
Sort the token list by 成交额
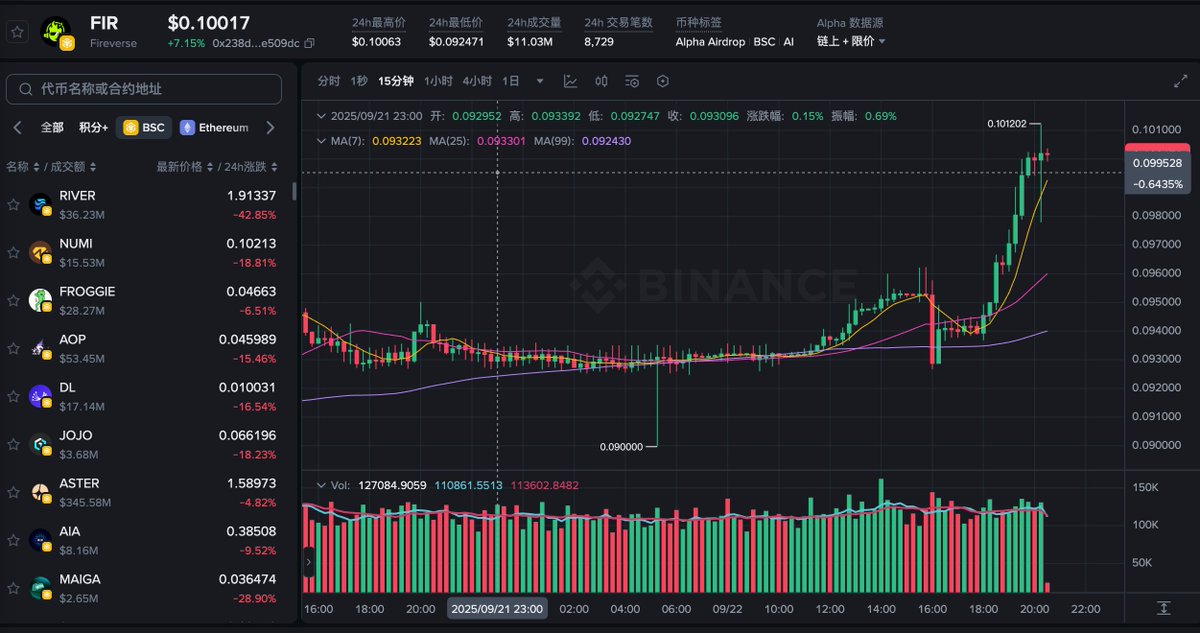[73, 166]
